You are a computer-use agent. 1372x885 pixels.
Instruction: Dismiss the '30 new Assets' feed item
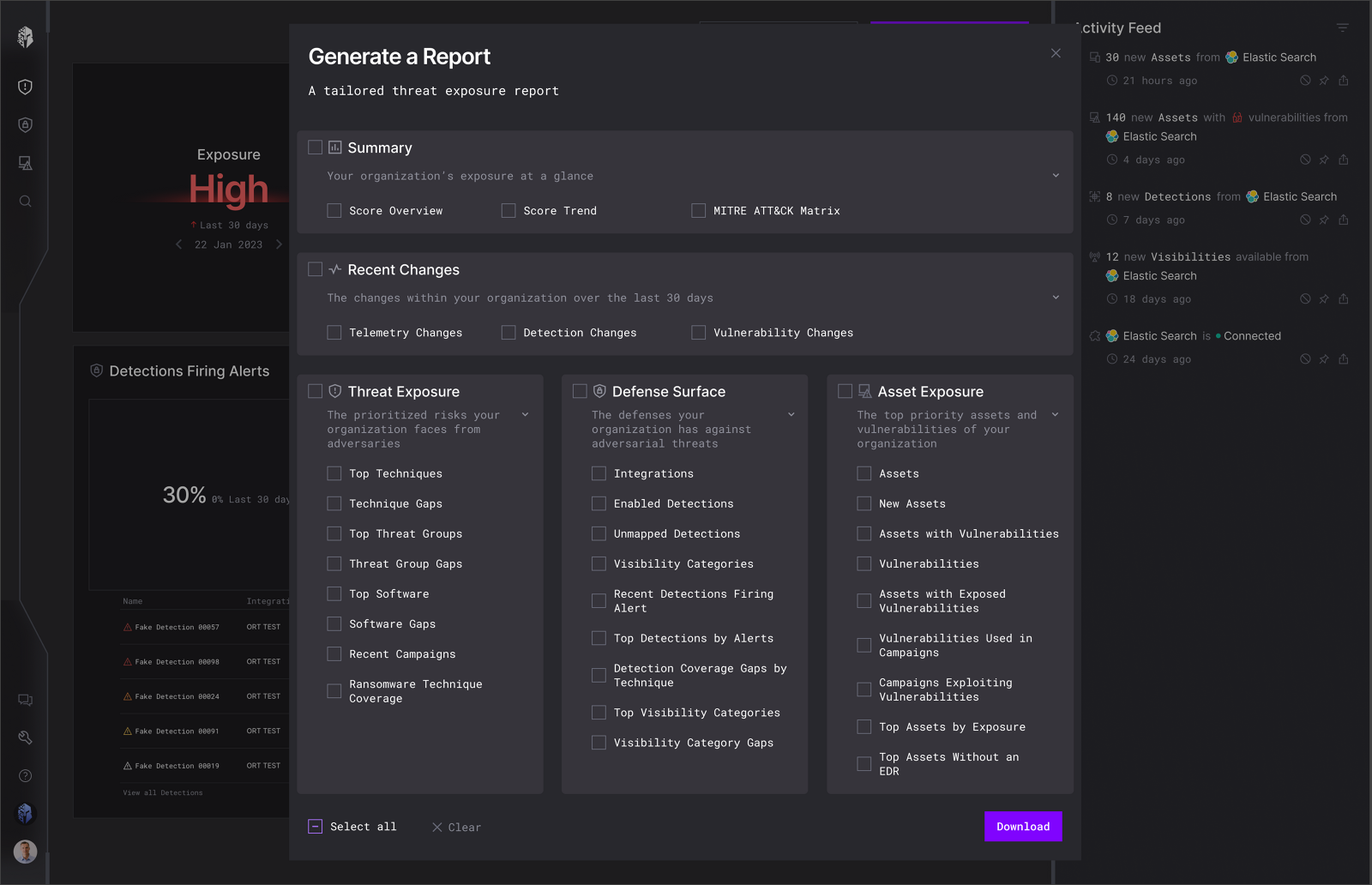point(1305,81)
